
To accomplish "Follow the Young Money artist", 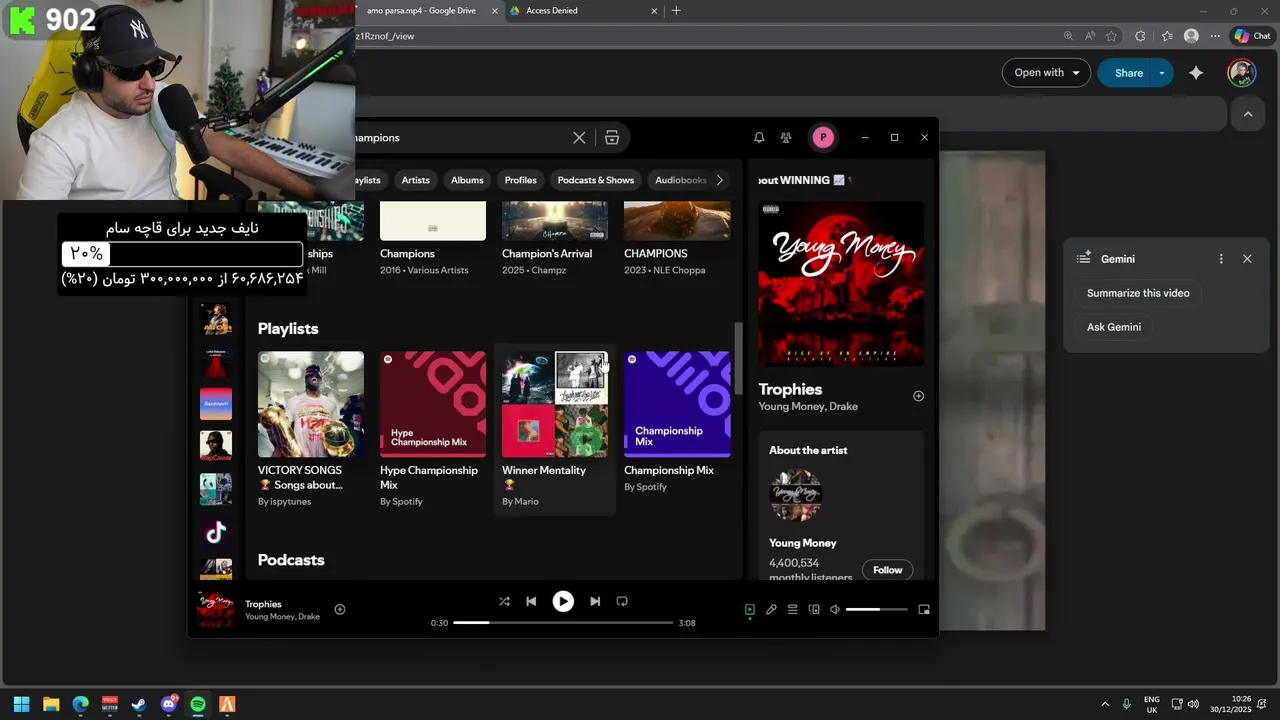I will [x=887, y=570].
